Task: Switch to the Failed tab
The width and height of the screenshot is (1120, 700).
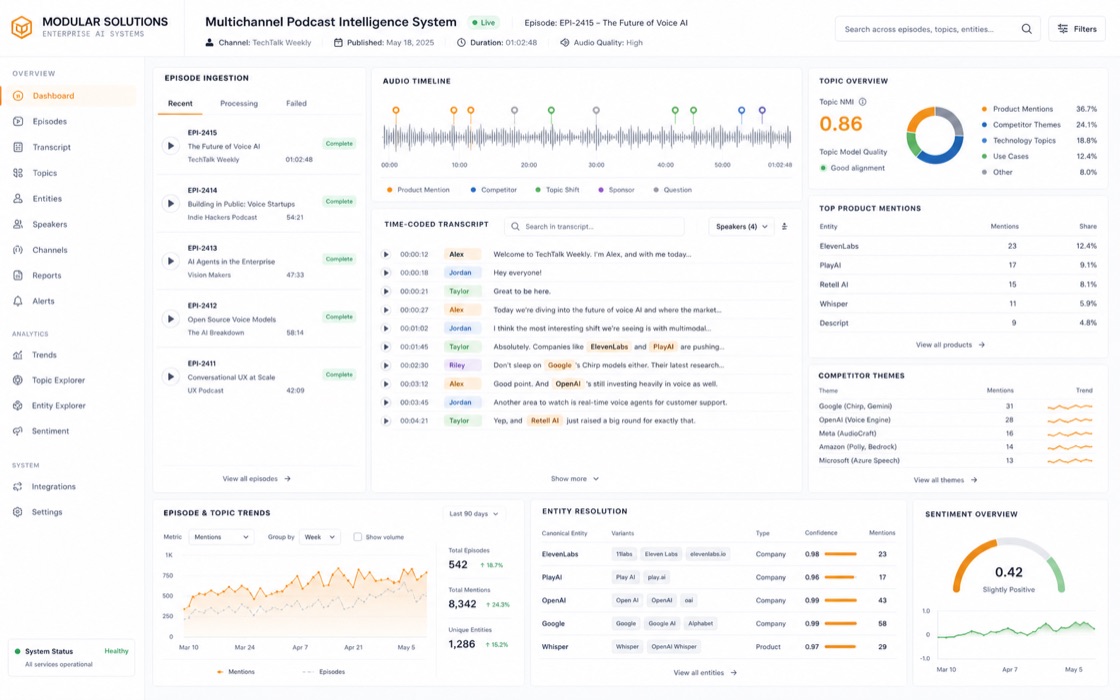Action: tap(296, 104)
